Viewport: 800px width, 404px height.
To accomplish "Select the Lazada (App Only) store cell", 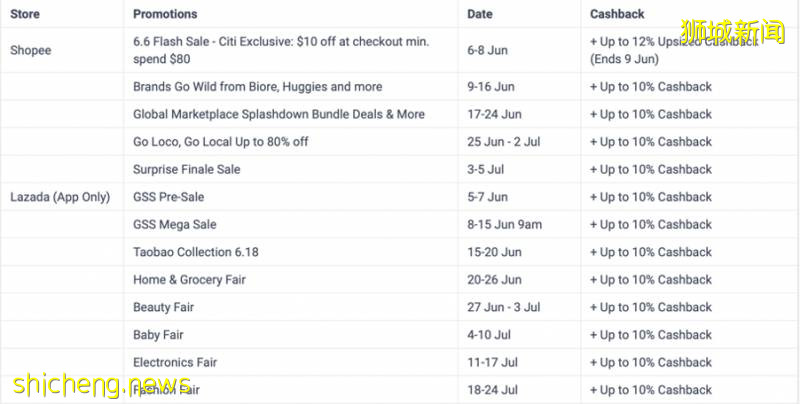I will [60, 197].
